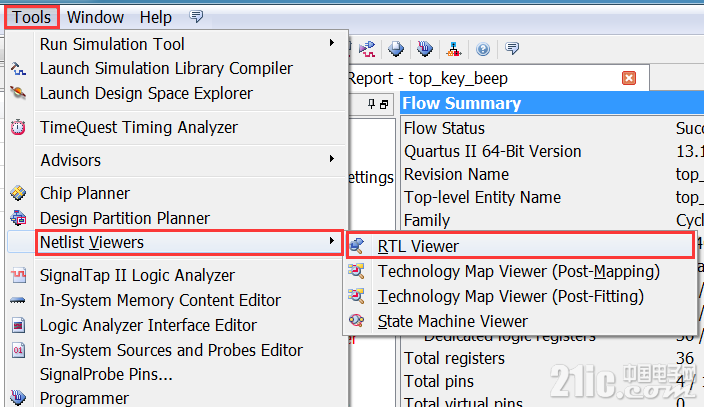Click the State Machine Viewer icon
Viewport: 704px width, 407px height.
pos(356,321)
